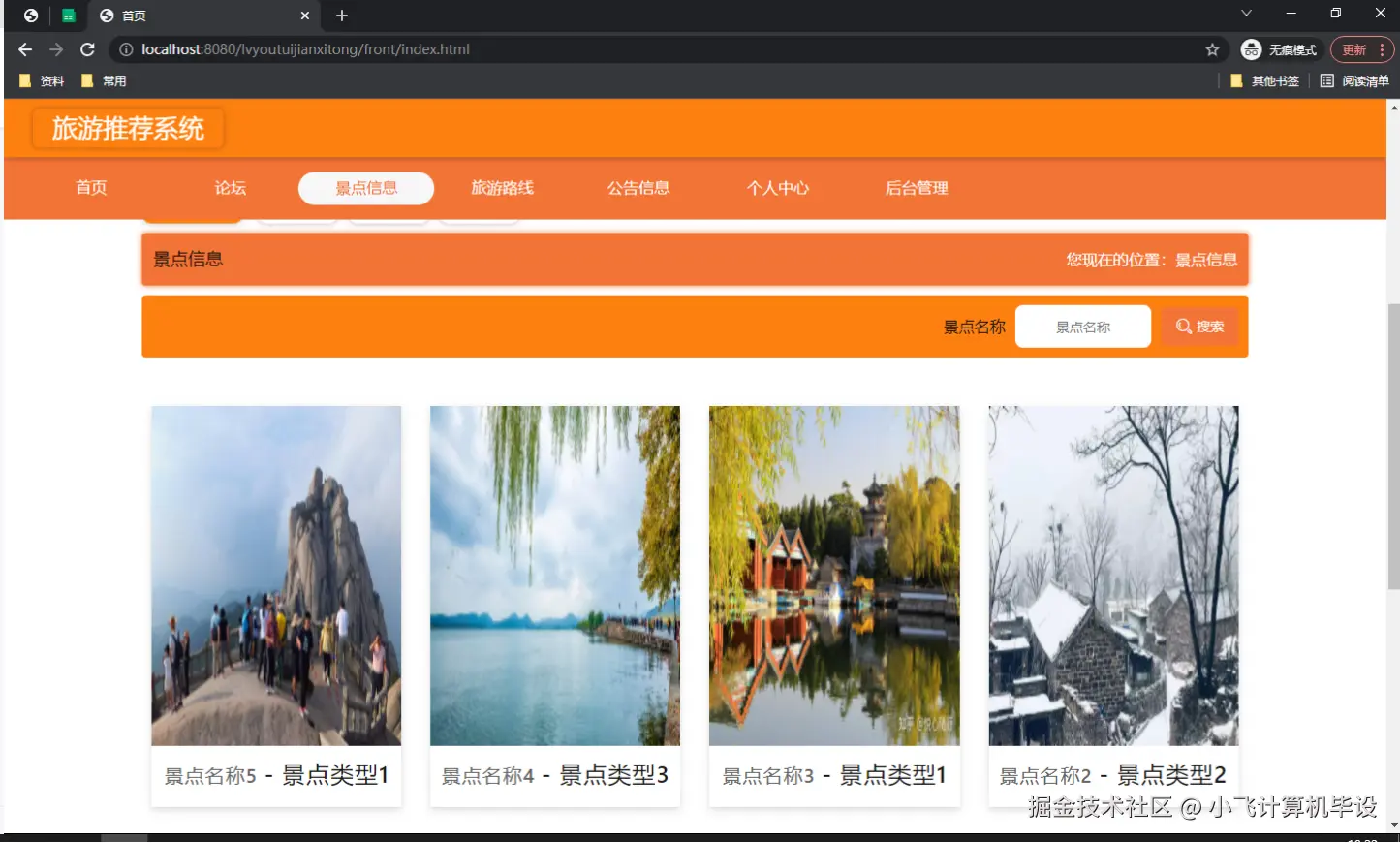The image size is (1400, 843).
Task: Click the snowy village 景点名称2 thumbnail
Action: [x=1112, y=575]
